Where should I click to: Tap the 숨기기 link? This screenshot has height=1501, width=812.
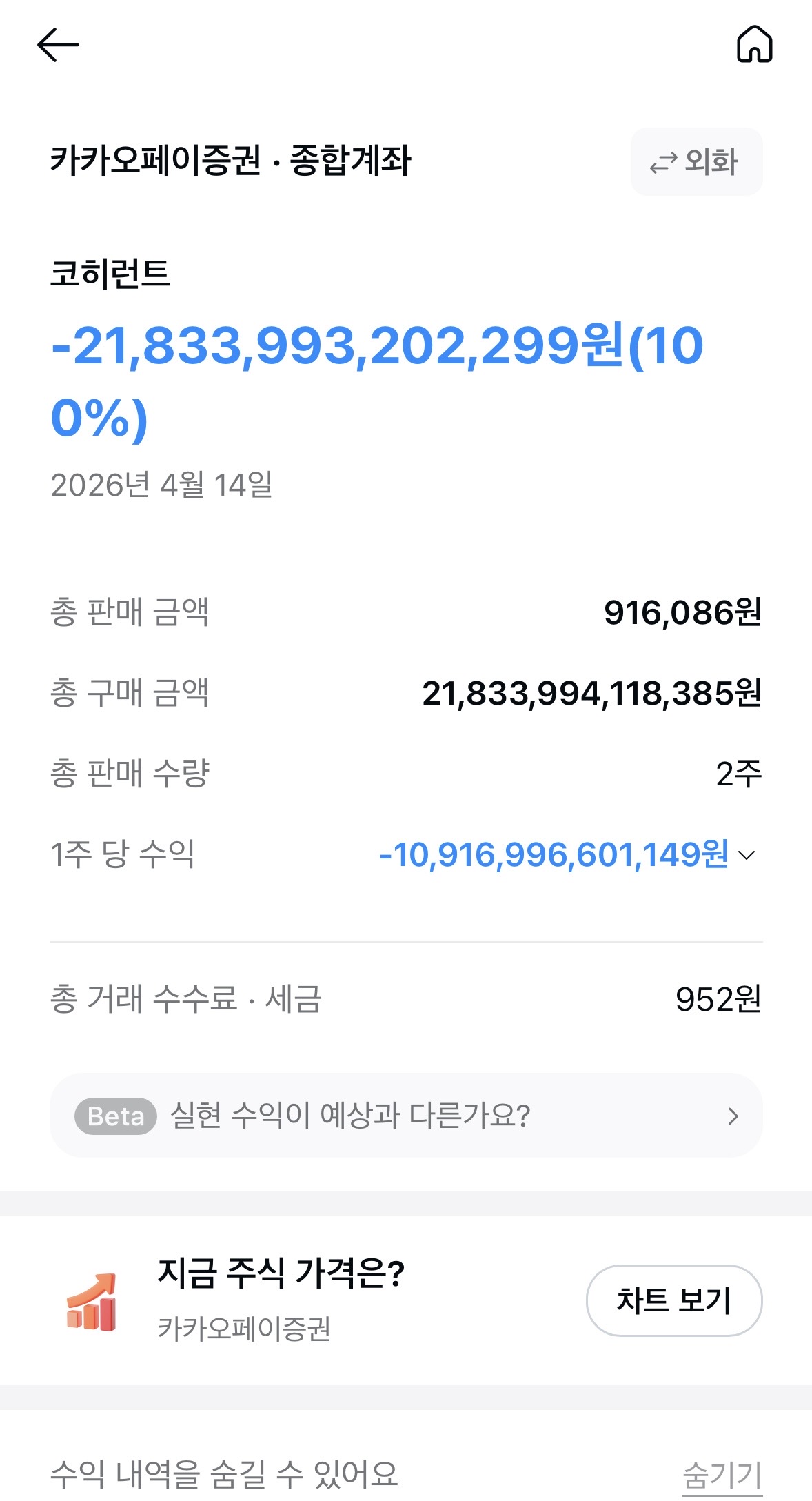click(722, 1475)
